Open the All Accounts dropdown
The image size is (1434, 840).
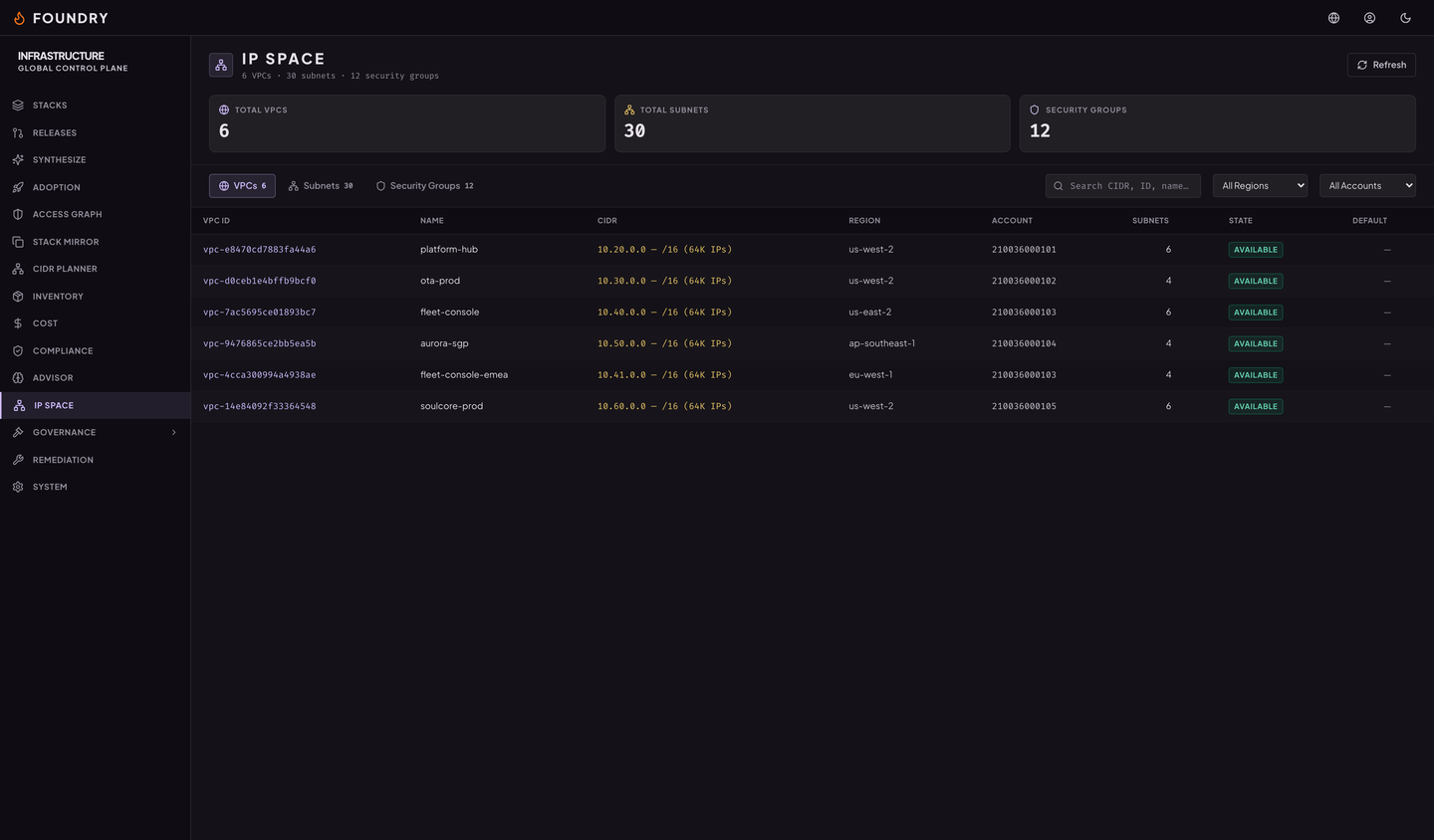click(x=1367, y=186)
